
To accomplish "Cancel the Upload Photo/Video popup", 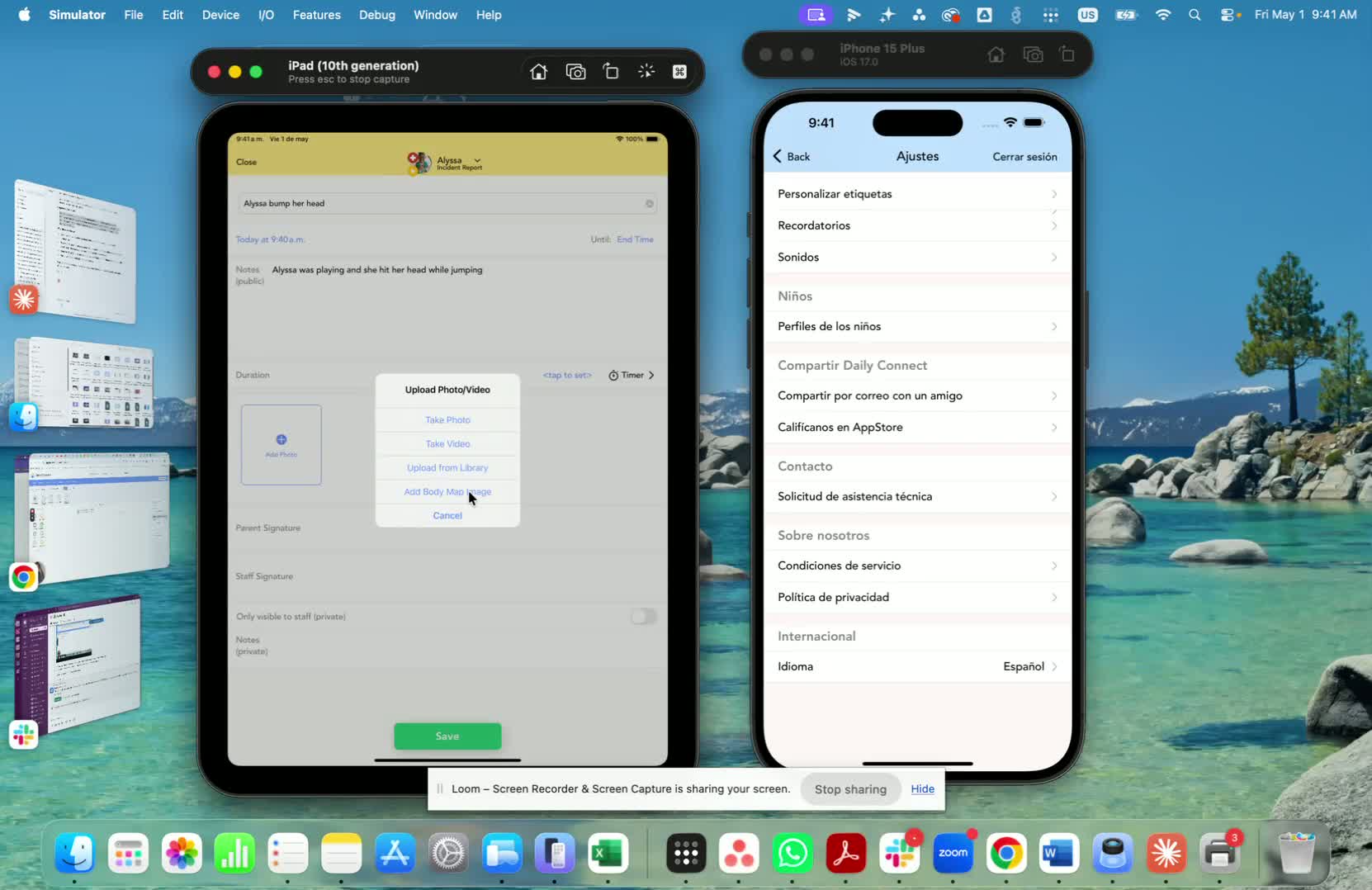I will click(x=447, y=516).
